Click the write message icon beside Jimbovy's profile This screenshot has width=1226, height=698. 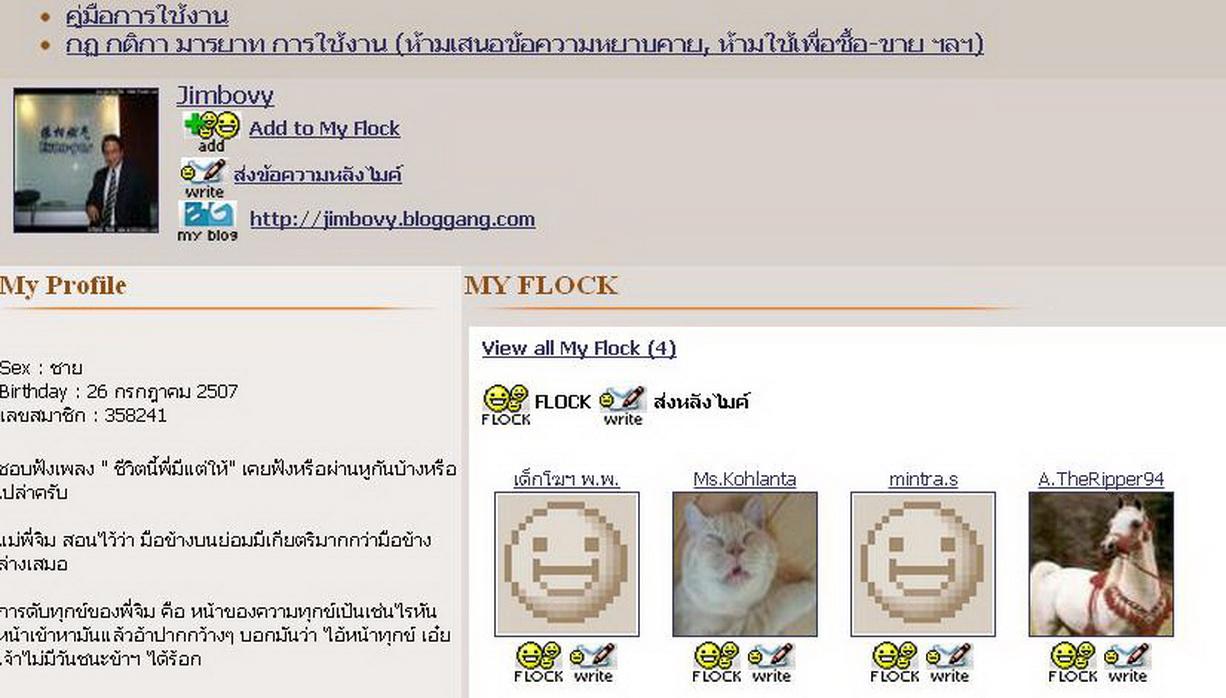point(204,177)
